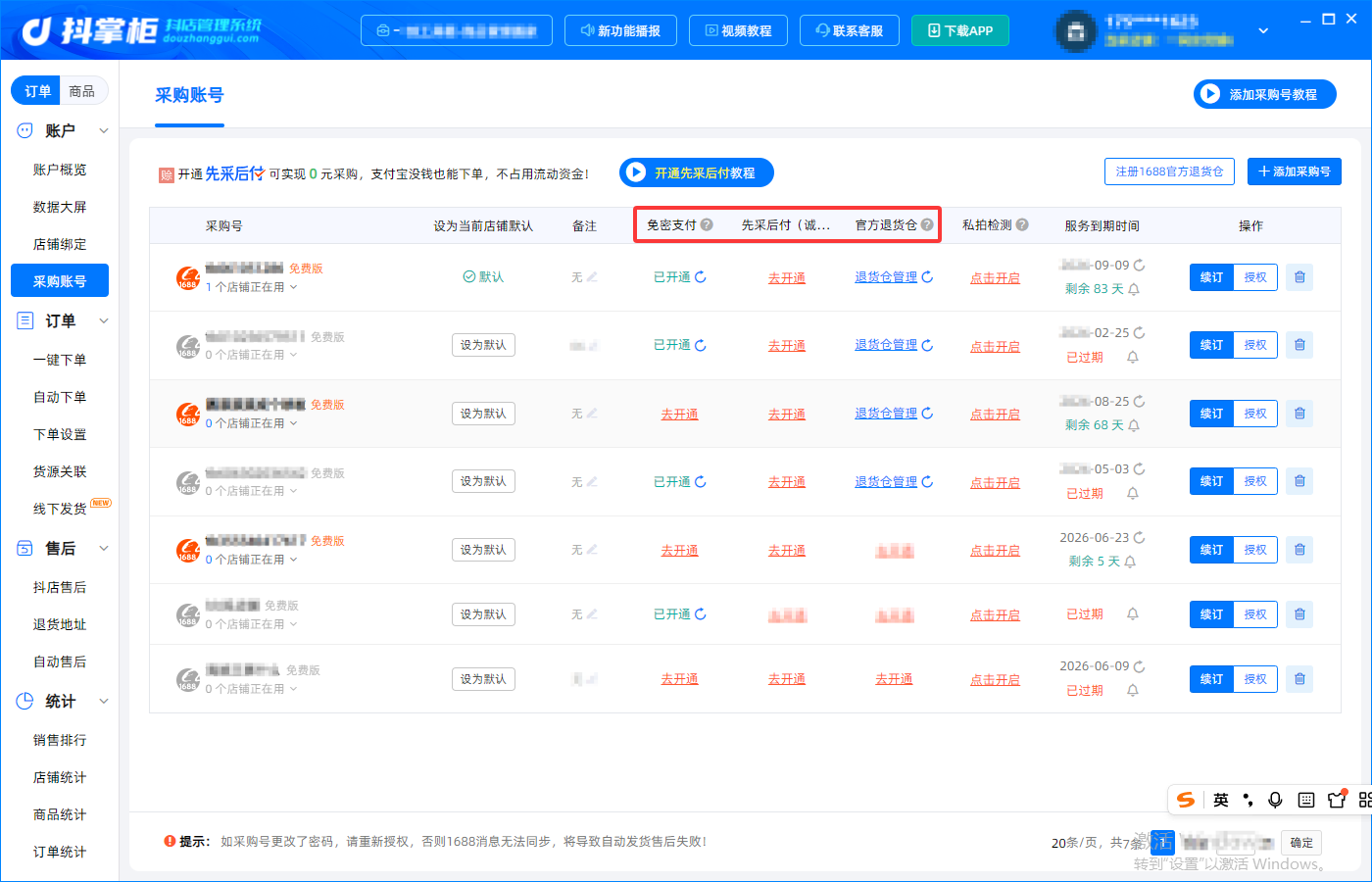Collapse the 统计 sidebar section
Screen dimensions: 1372x882
click(104, 701)
